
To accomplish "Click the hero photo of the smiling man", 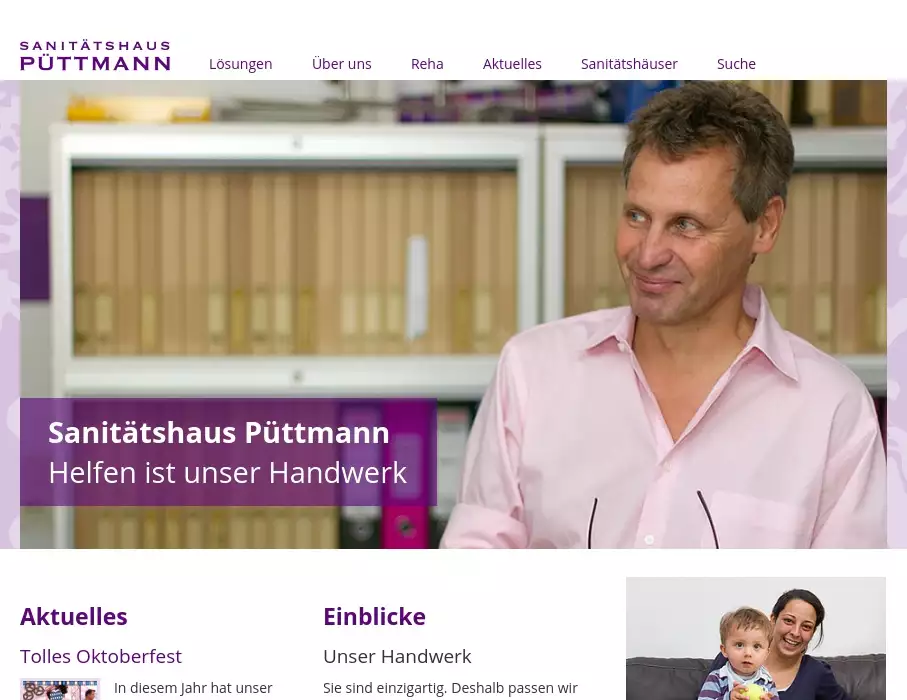I will click(x=665, y=315).
